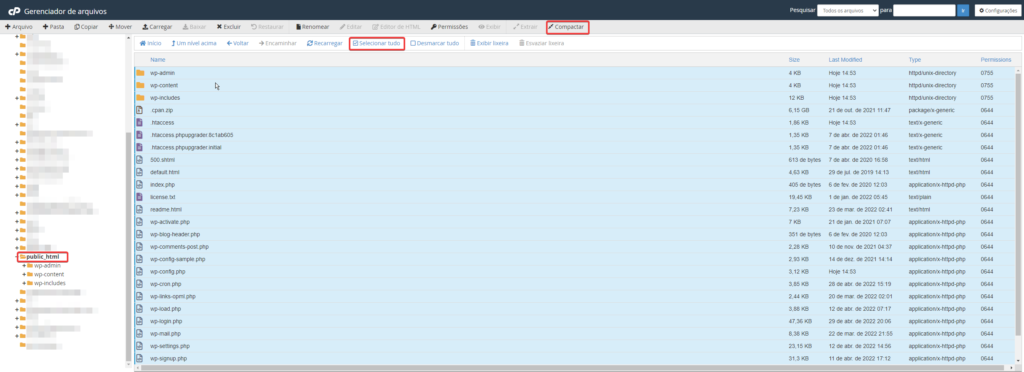Click the Exibir view button
The image size is (1024, 372).
(490, 27)
